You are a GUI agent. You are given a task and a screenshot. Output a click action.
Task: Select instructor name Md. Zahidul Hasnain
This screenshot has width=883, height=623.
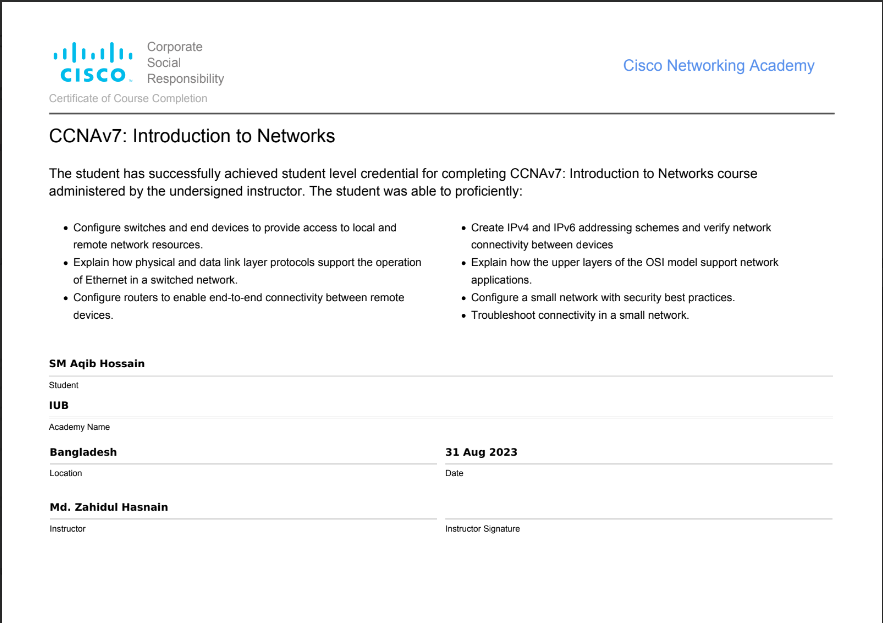point(109,507)
